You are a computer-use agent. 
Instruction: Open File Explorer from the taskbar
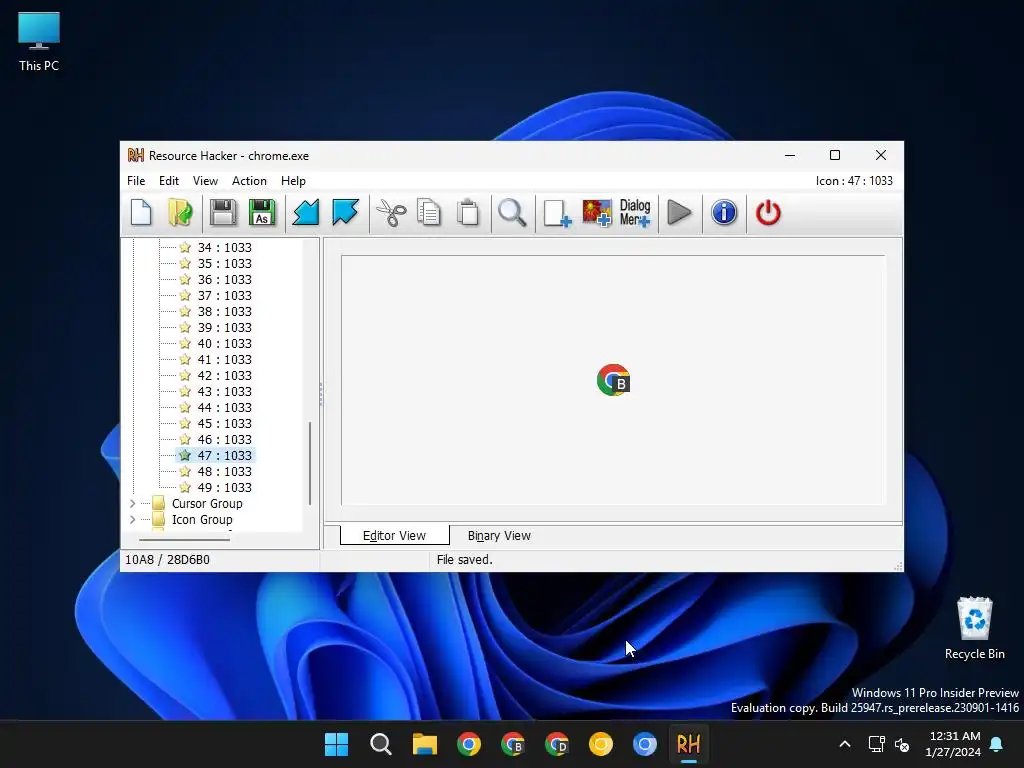click(424, 744)
